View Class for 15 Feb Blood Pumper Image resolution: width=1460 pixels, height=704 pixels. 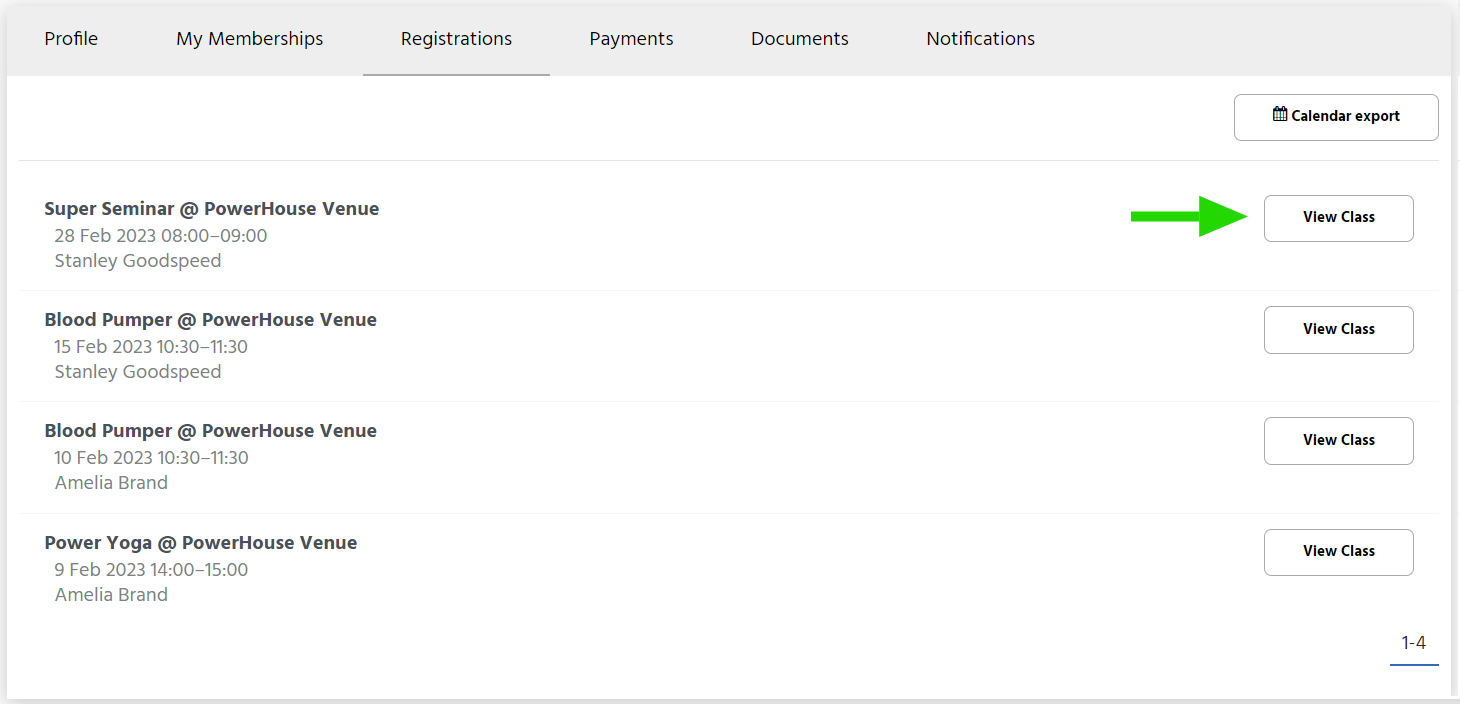[1338, 330]
